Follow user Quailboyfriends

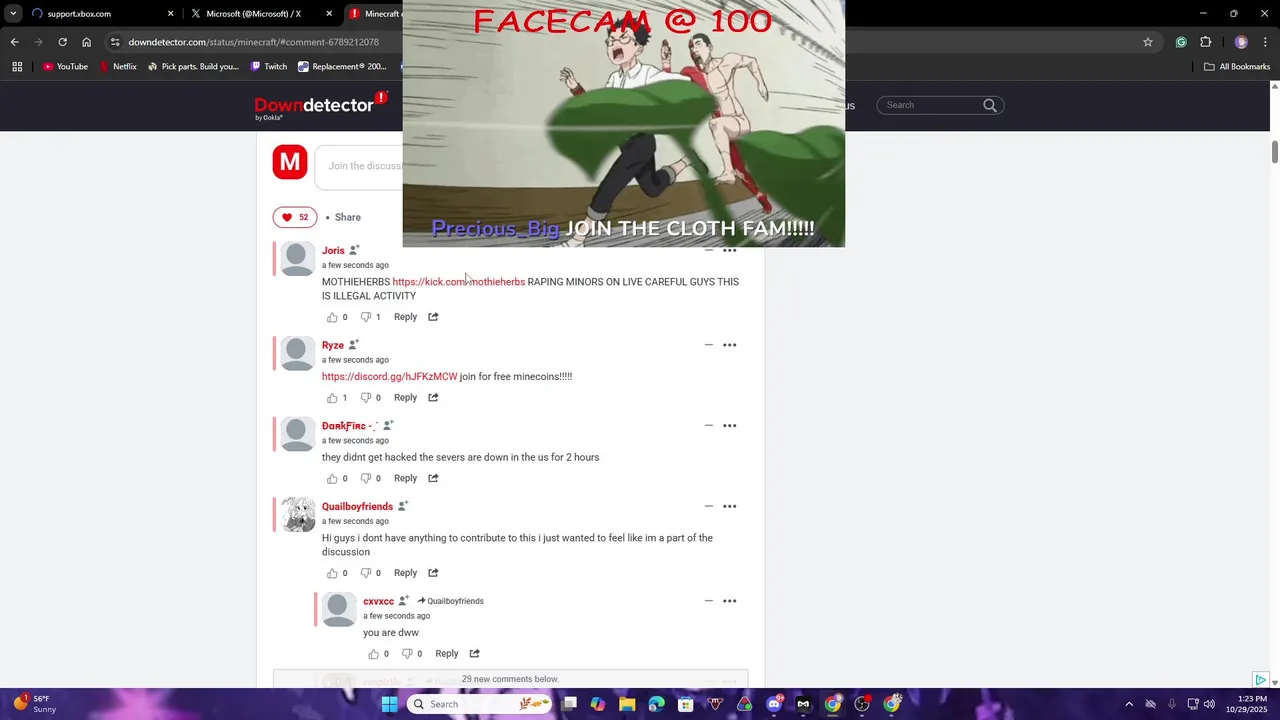(x=403, y=506)
